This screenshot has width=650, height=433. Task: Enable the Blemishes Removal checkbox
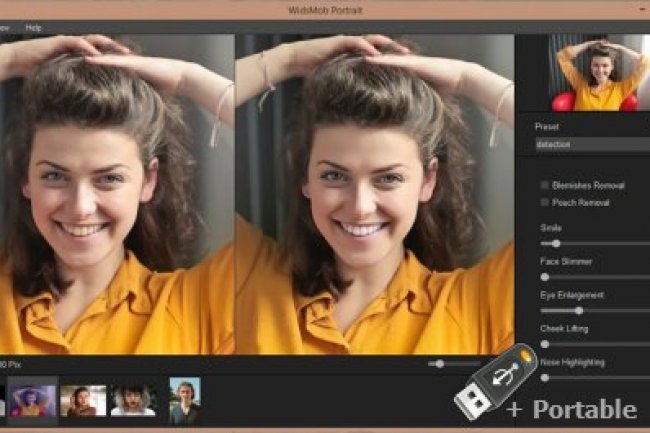[544, 185]
